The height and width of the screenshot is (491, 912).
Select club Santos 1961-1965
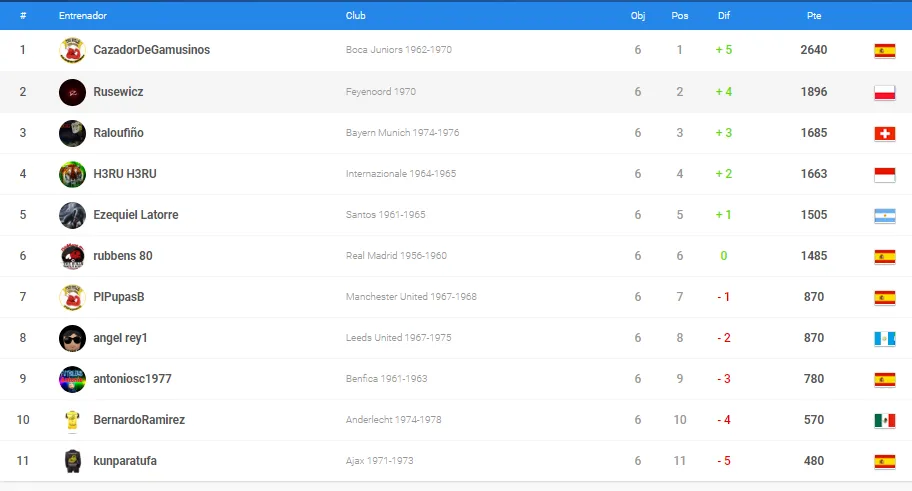(385, 215)
